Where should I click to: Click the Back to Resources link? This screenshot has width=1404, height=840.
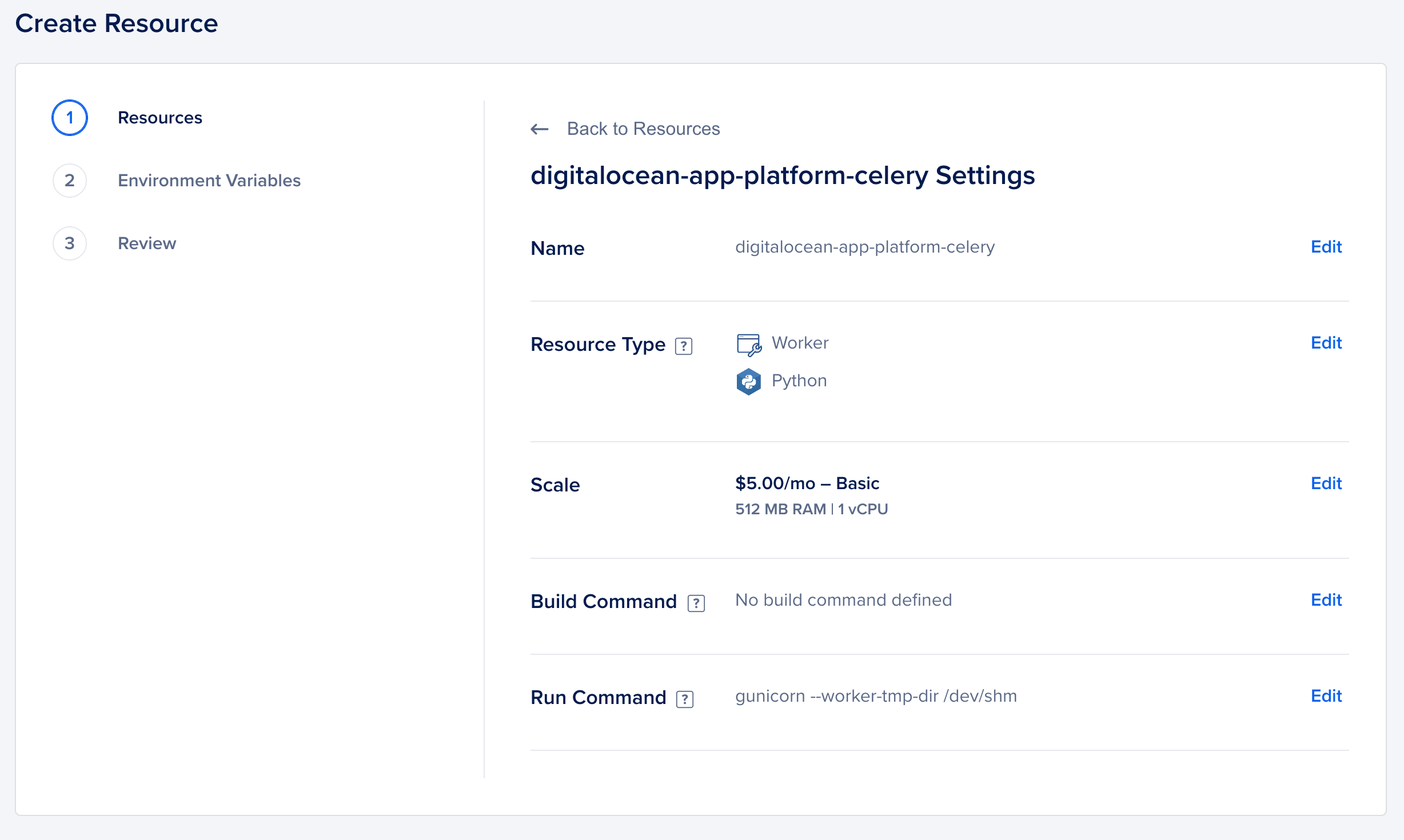pos(644,129)
